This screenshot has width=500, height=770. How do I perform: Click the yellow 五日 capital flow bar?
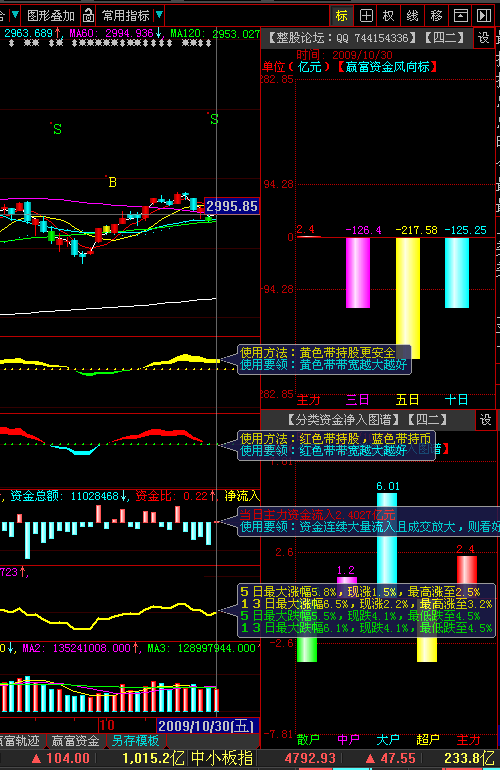click(408, 298)
